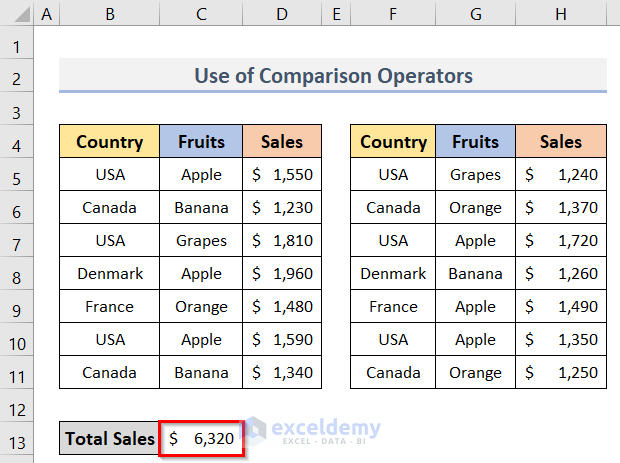Viewport: 620px width, 463px height.
Task: Click the Denmark cell in column F
Action: point(393,273)
